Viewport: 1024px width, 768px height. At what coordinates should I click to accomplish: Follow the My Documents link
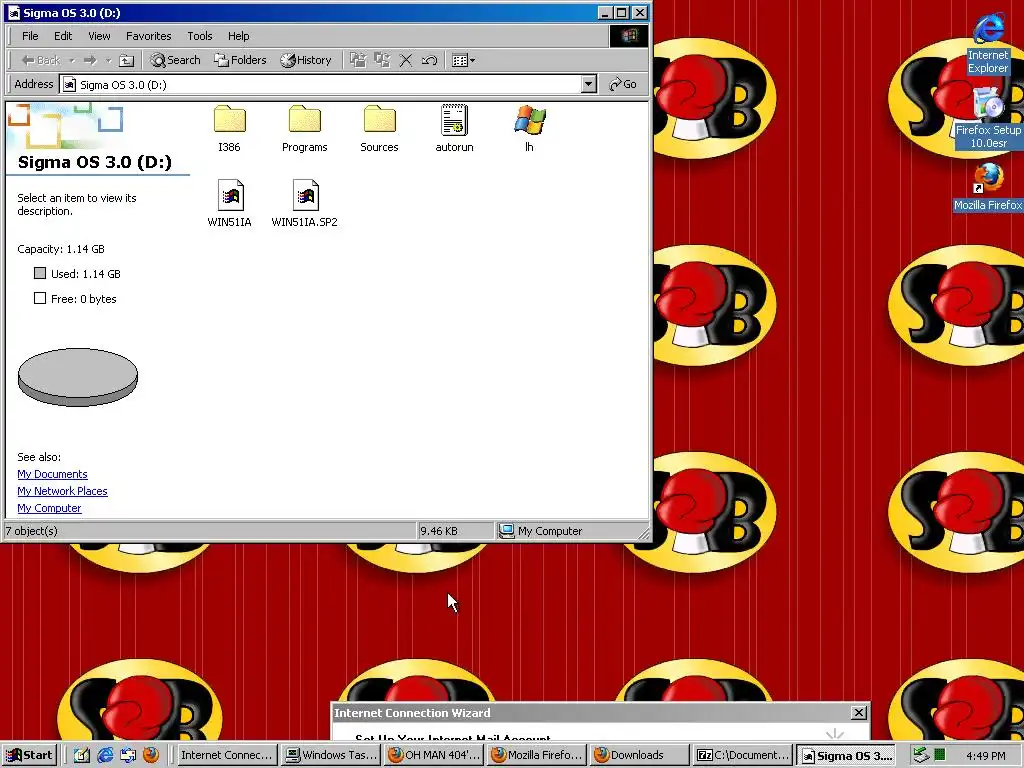click(52, 474)
